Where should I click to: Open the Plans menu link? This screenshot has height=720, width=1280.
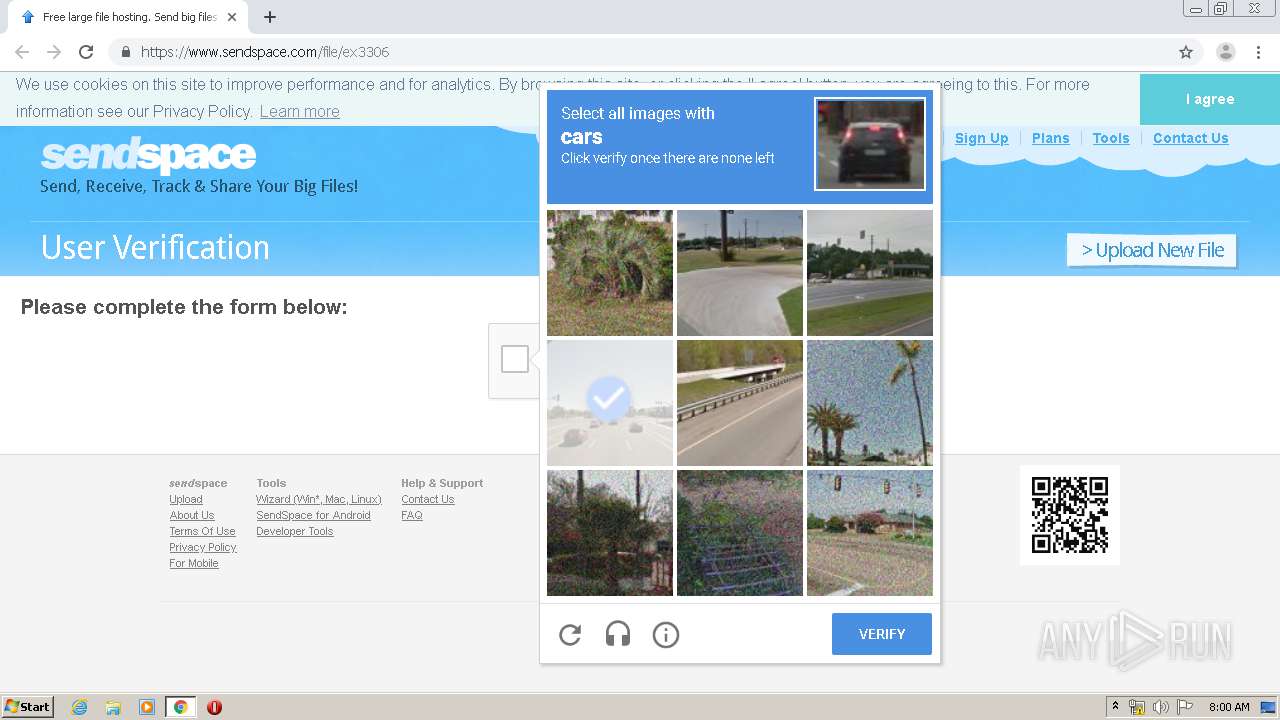(x=1051, y=138)
